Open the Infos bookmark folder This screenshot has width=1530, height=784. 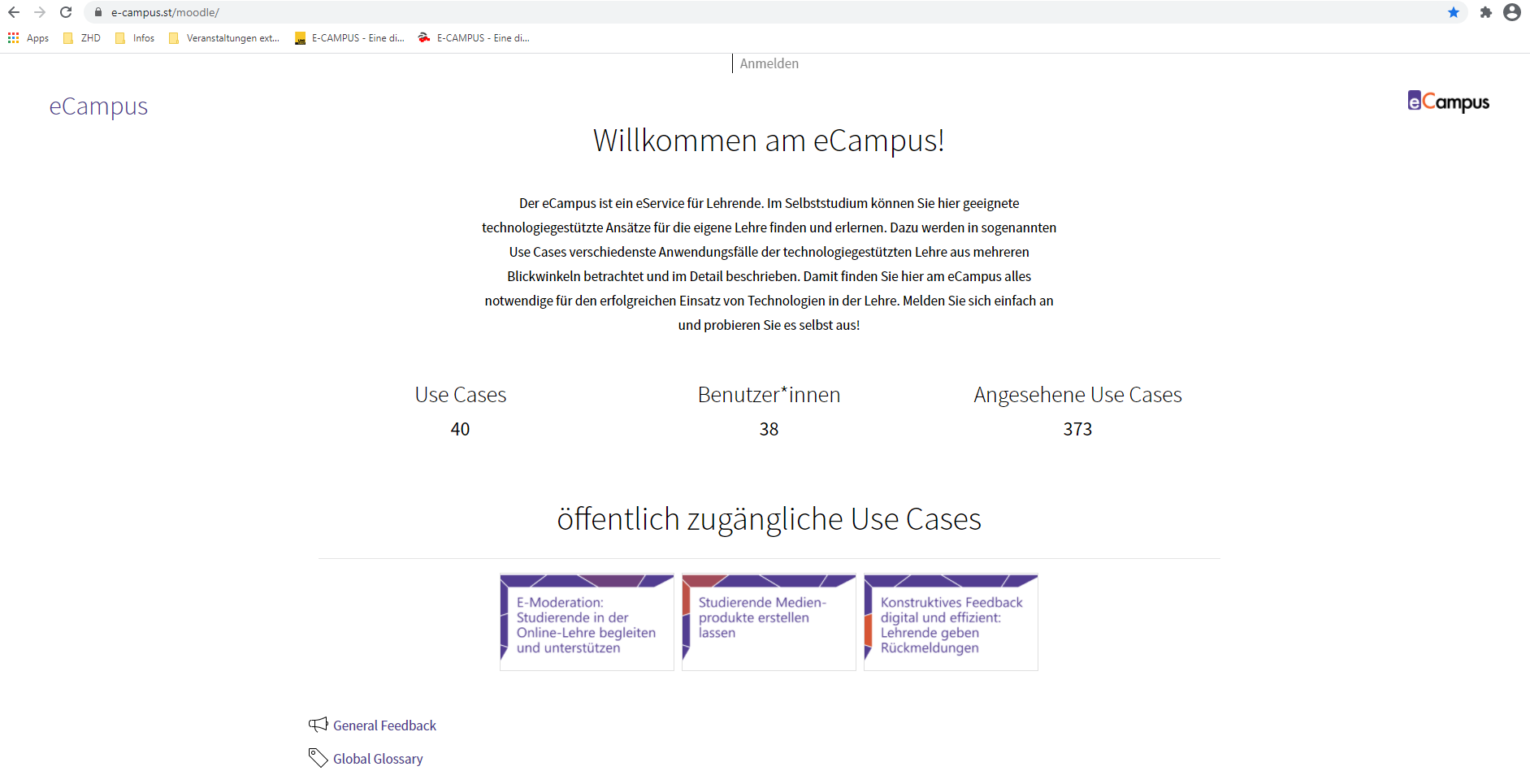coord(135,38)
